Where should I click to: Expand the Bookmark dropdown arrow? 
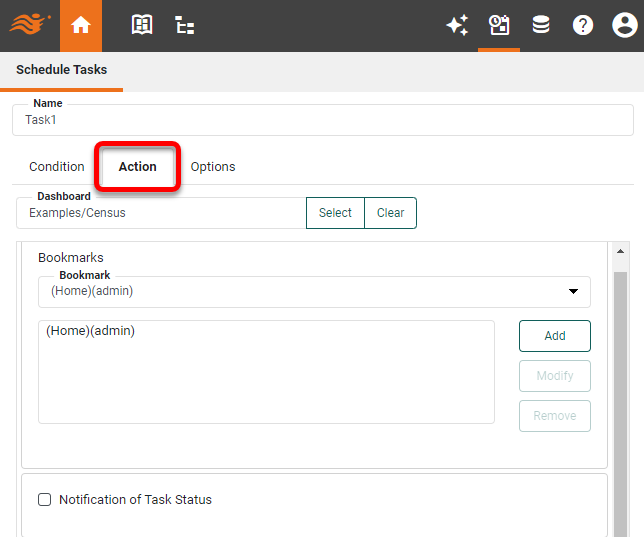tap(573, 292)
